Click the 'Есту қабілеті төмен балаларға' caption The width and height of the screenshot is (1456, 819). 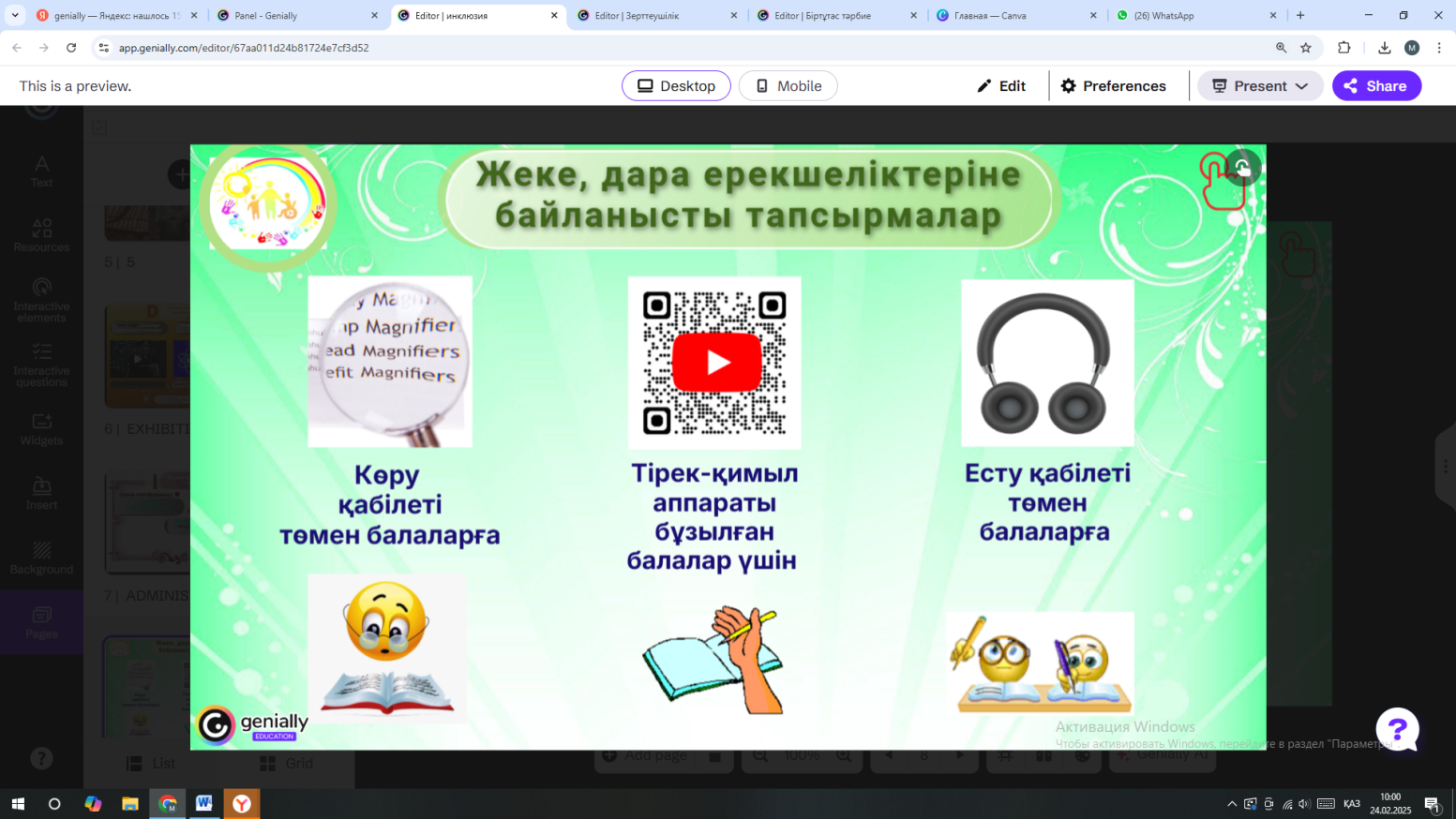point(1047,502)
